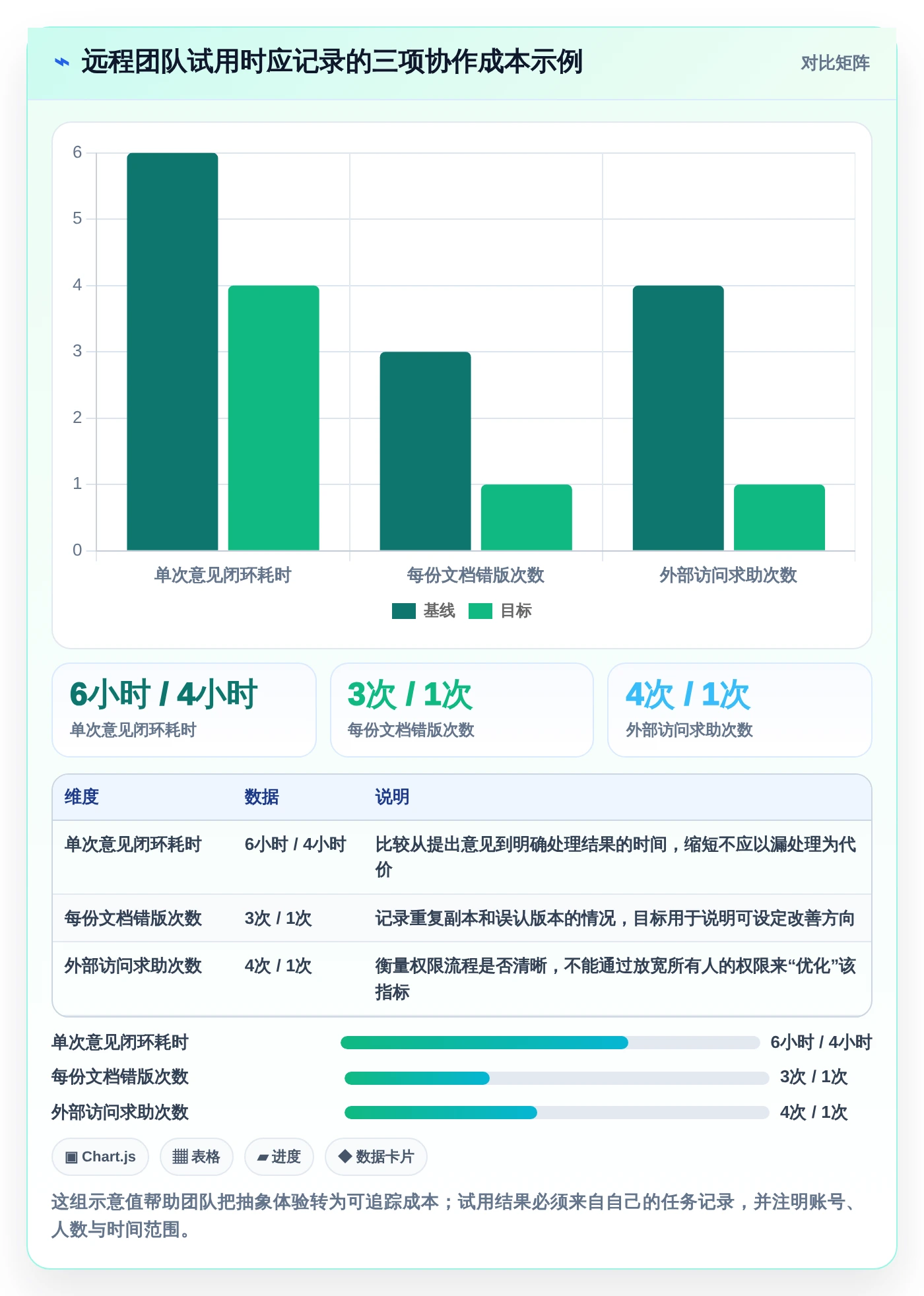Click progress value 3次 / 1次

(x=814, y=1077)
